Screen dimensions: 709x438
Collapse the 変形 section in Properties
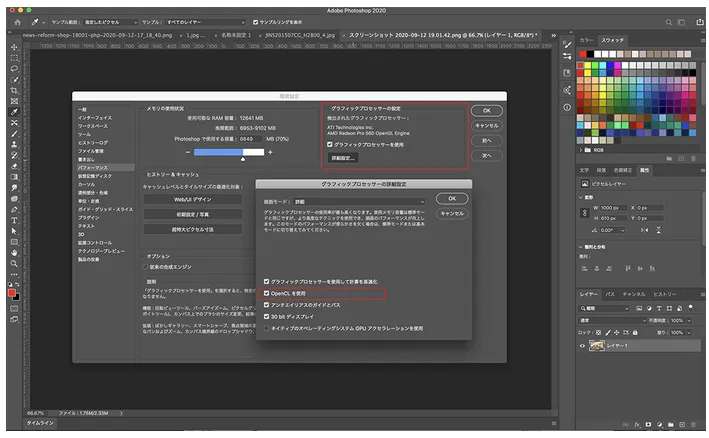[581, 198]
